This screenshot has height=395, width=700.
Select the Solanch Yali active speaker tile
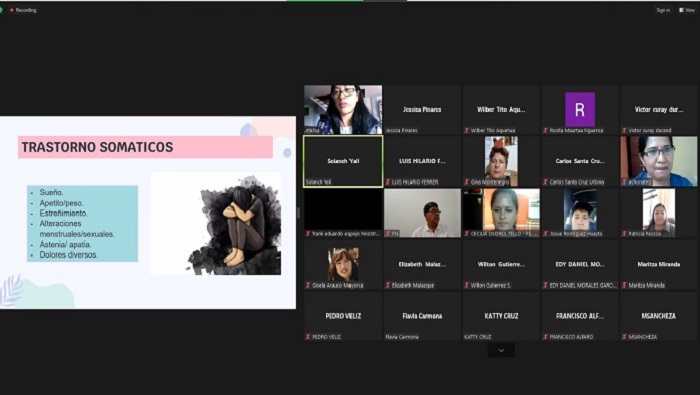pos(343,161)
